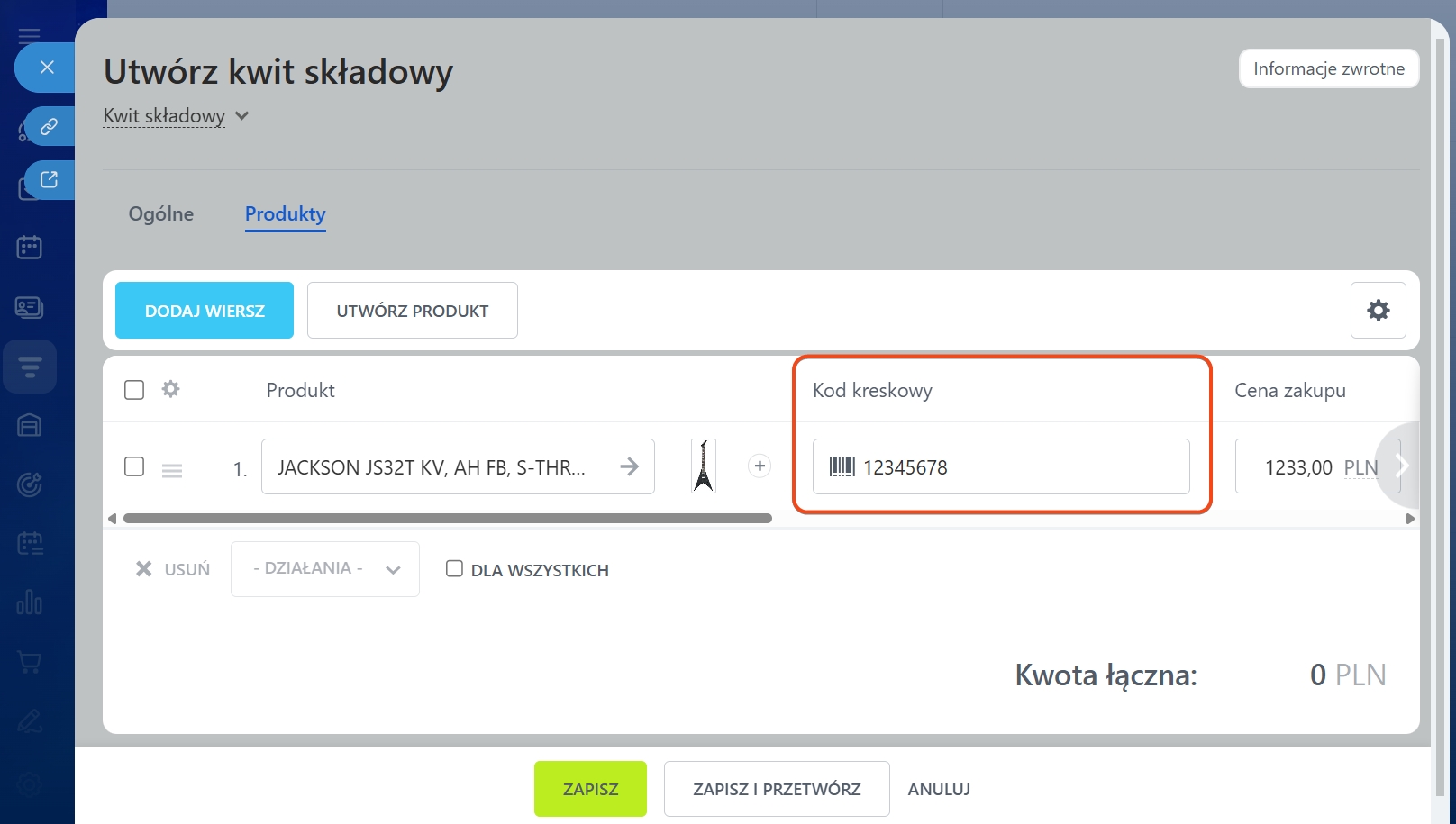
Task: Click the ZAPISZ button
Action: 590,789
